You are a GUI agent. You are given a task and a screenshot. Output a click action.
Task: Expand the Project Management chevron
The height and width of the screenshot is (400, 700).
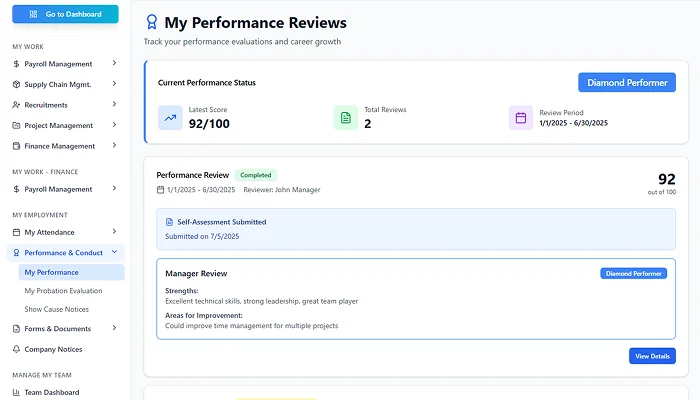coord(115,125)
